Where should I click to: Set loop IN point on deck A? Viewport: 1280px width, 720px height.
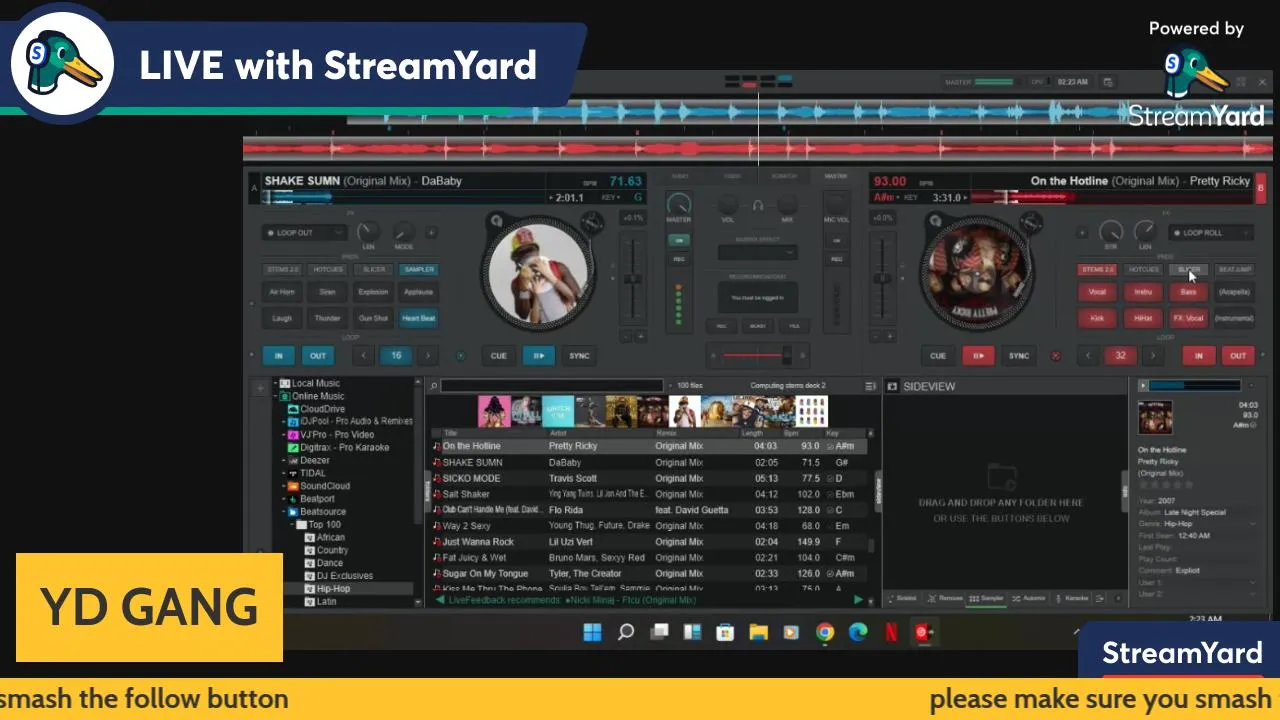click(279, 355)
